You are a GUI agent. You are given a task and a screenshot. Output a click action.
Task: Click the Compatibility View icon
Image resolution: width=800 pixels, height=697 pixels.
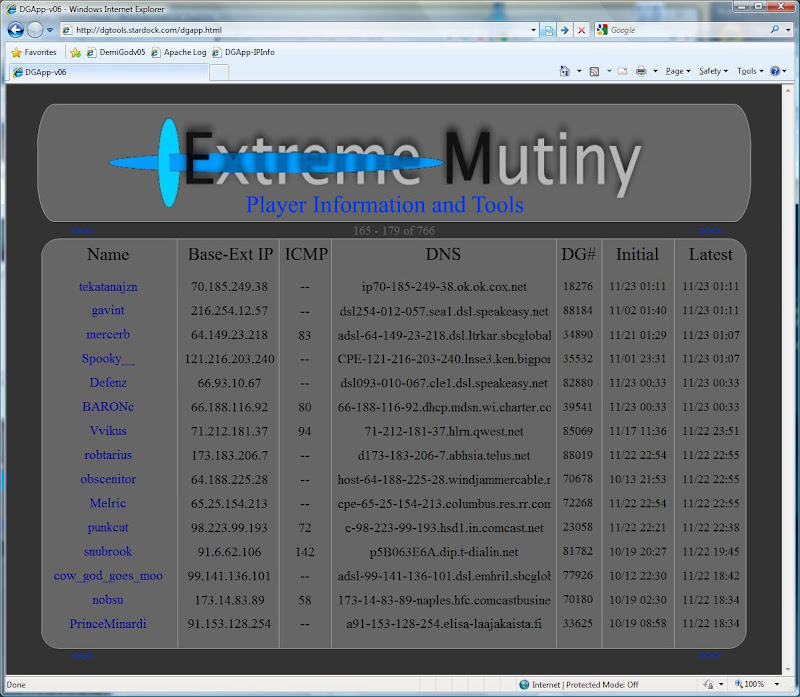548,30
